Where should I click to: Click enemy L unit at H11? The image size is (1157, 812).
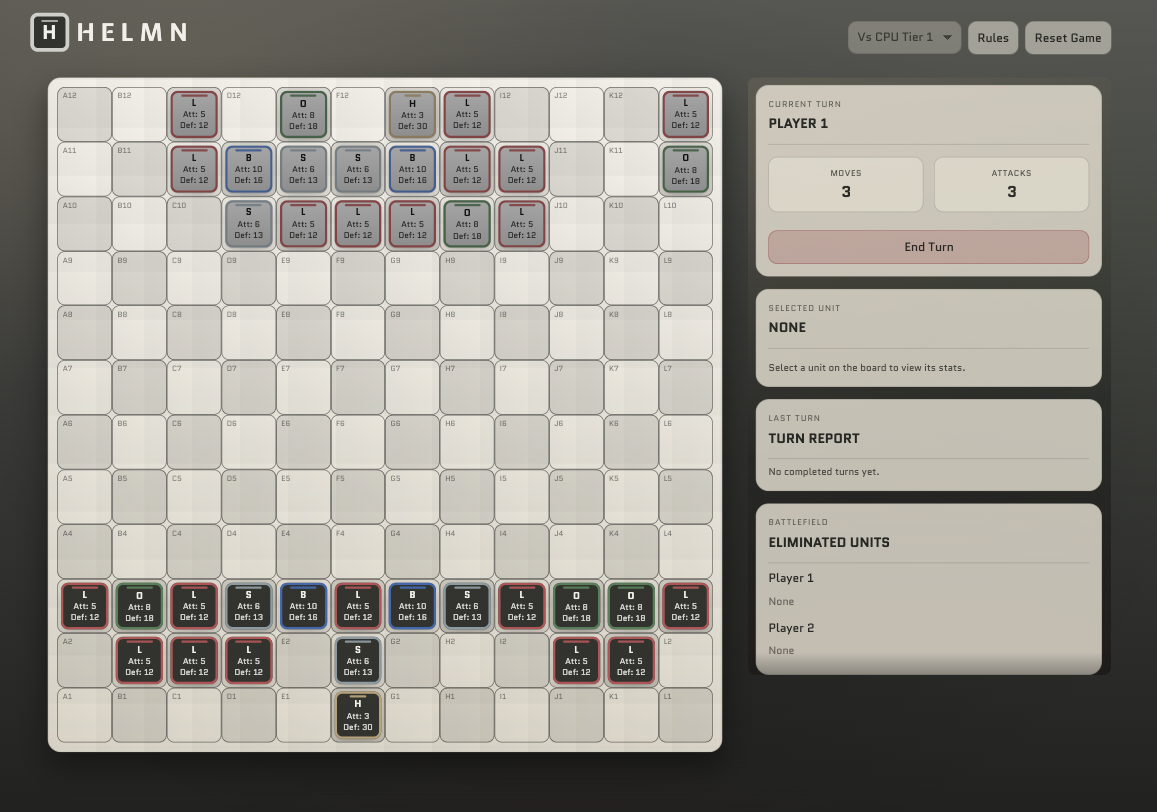pyautogui.click(x=467, y=169)
